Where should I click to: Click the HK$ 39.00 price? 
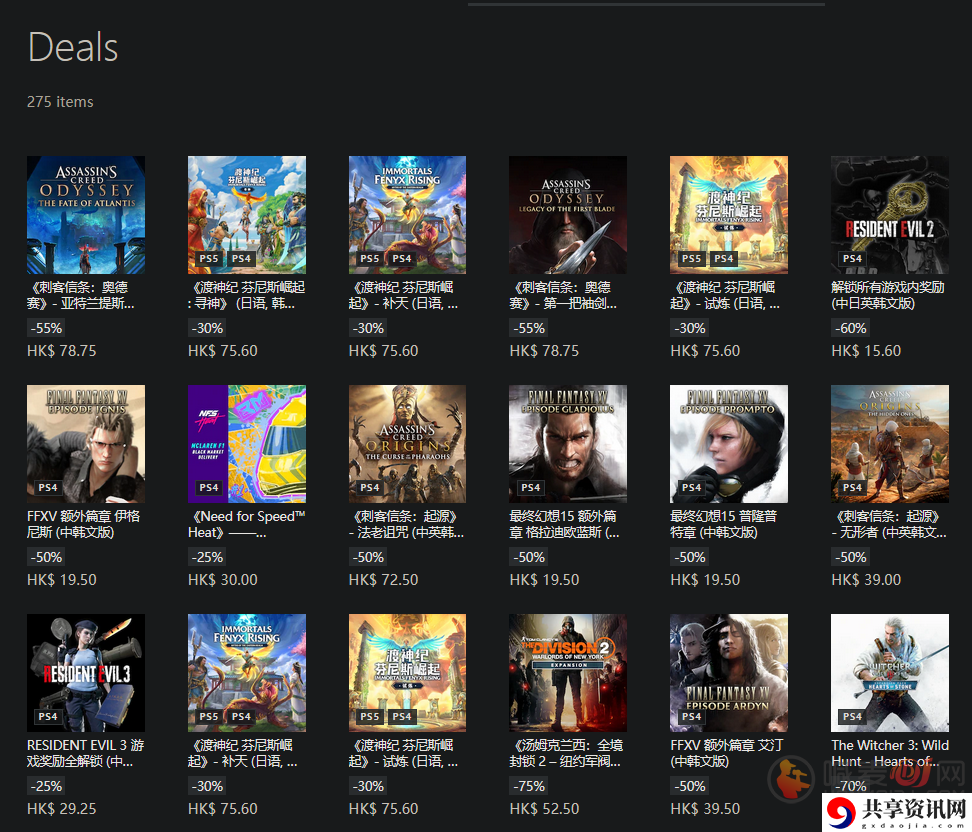(x=866, y=580)
